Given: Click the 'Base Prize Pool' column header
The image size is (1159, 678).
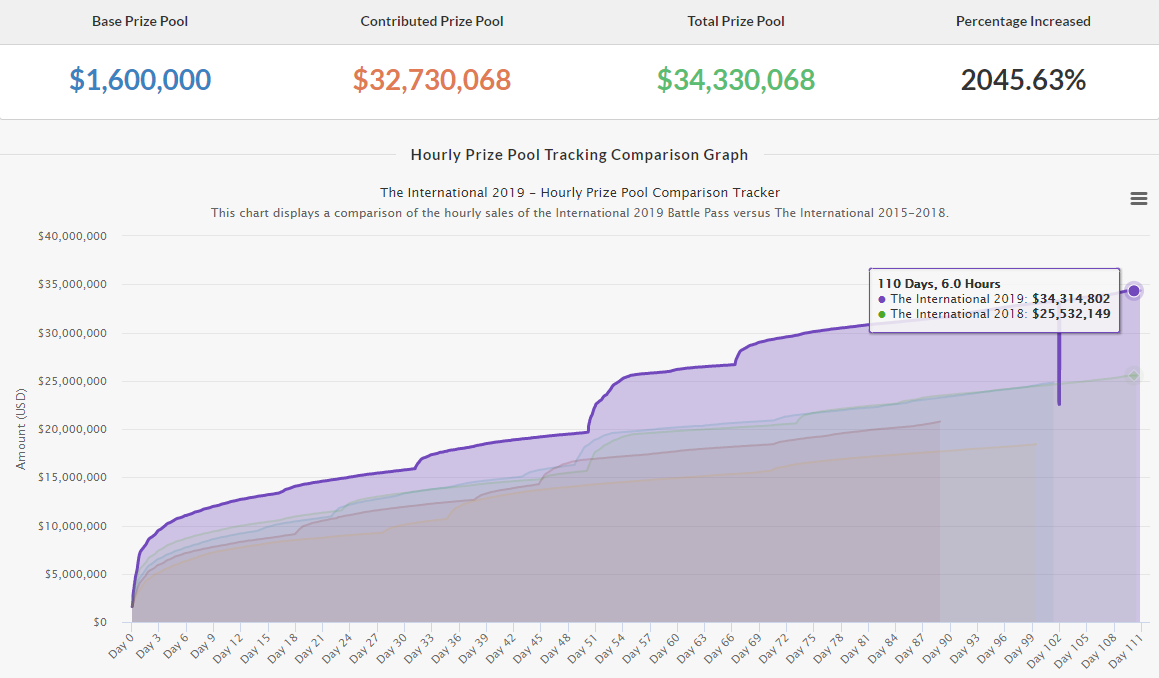Looking at the screenshot, I should click(x=140, y=21).
